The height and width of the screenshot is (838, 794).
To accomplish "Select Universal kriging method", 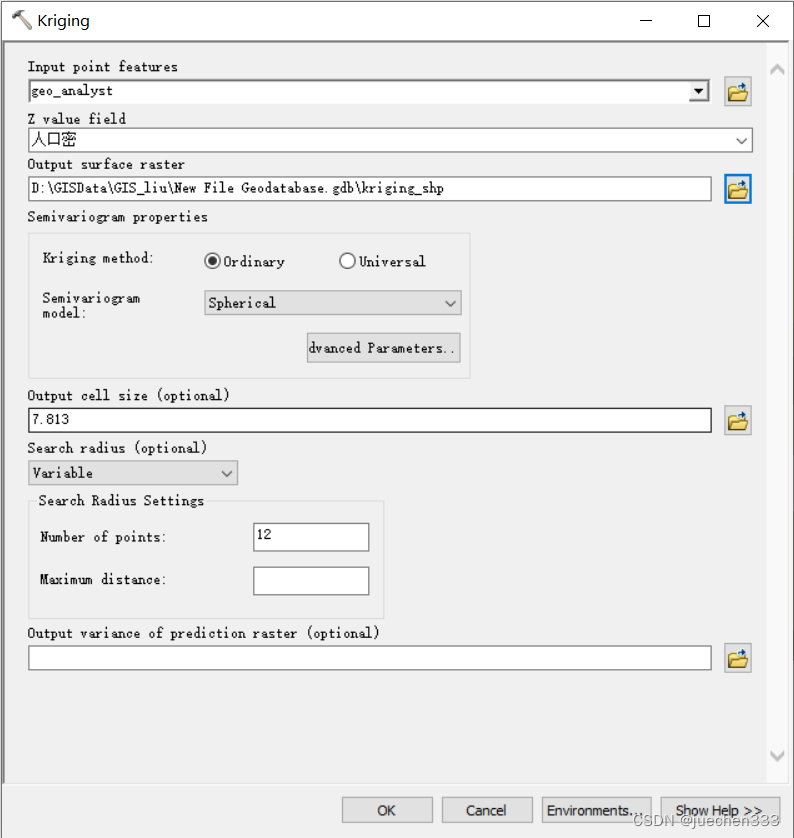I will click(x=383, y=261).
